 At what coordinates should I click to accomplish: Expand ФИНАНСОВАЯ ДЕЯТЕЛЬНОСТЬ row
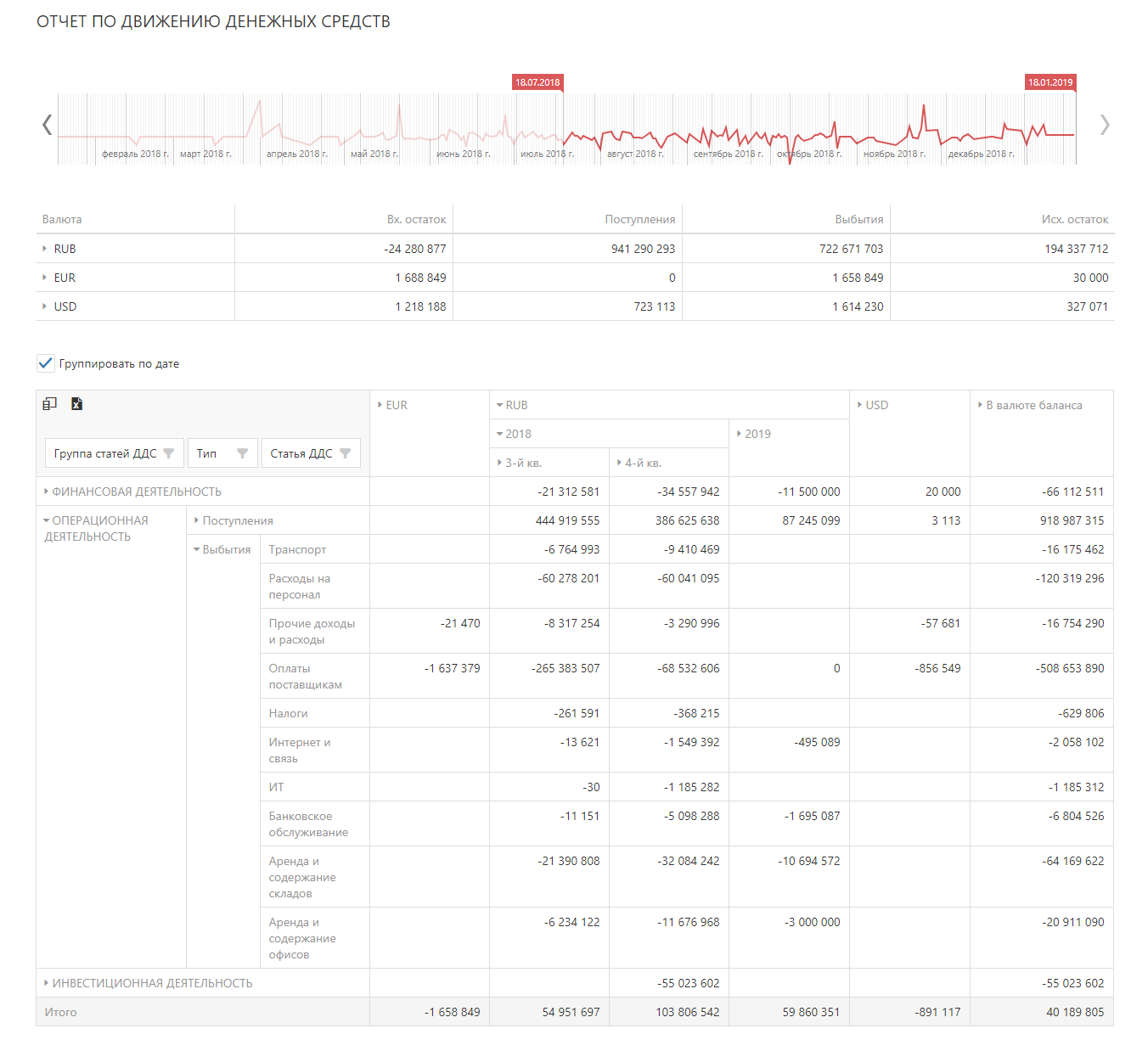[46, 492]
